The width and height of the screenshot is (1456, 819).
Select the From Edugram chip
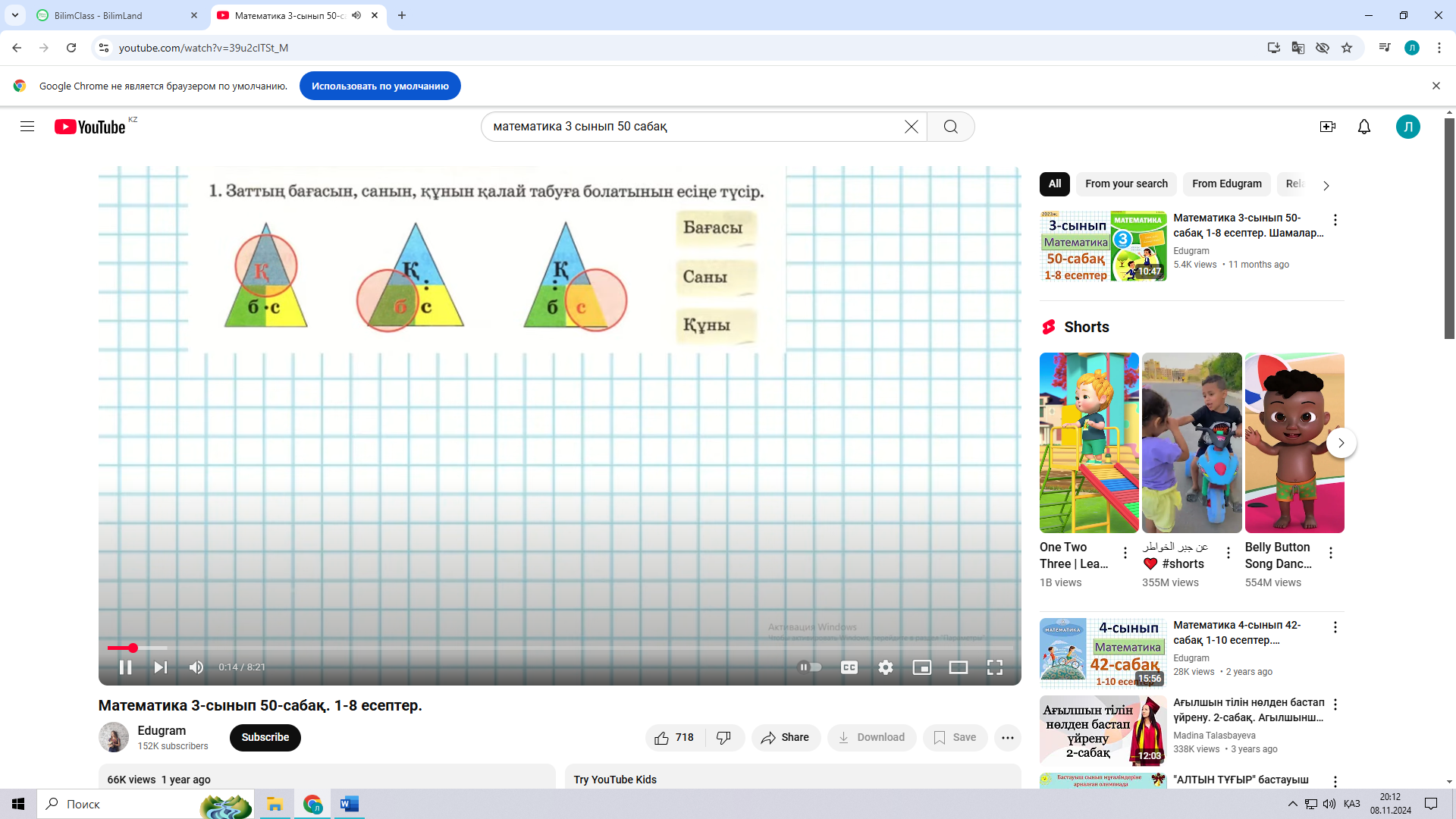click(x=1226, y=184)
